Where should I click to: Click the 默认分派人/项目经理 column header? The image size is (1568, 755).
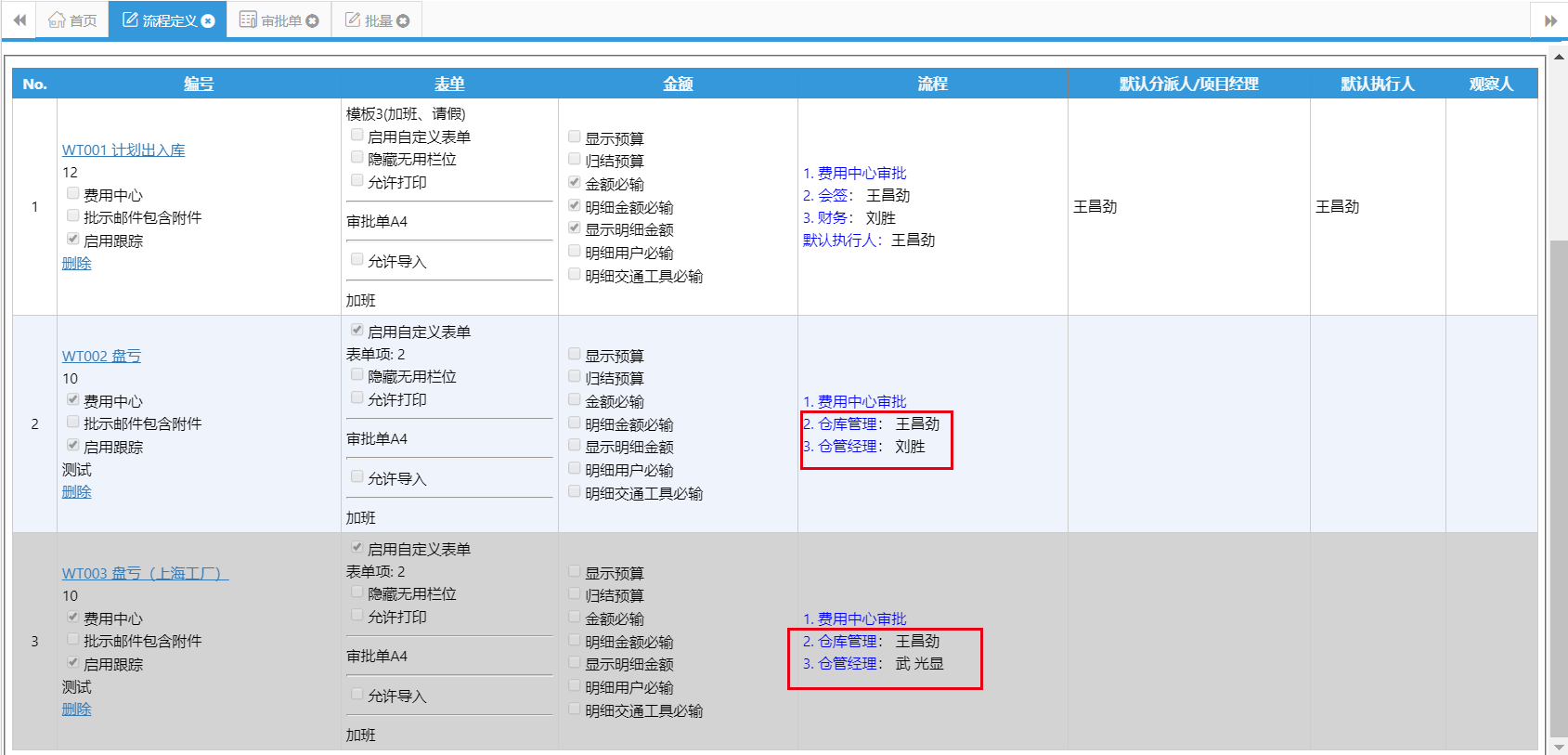click(x=1189, y=84)
